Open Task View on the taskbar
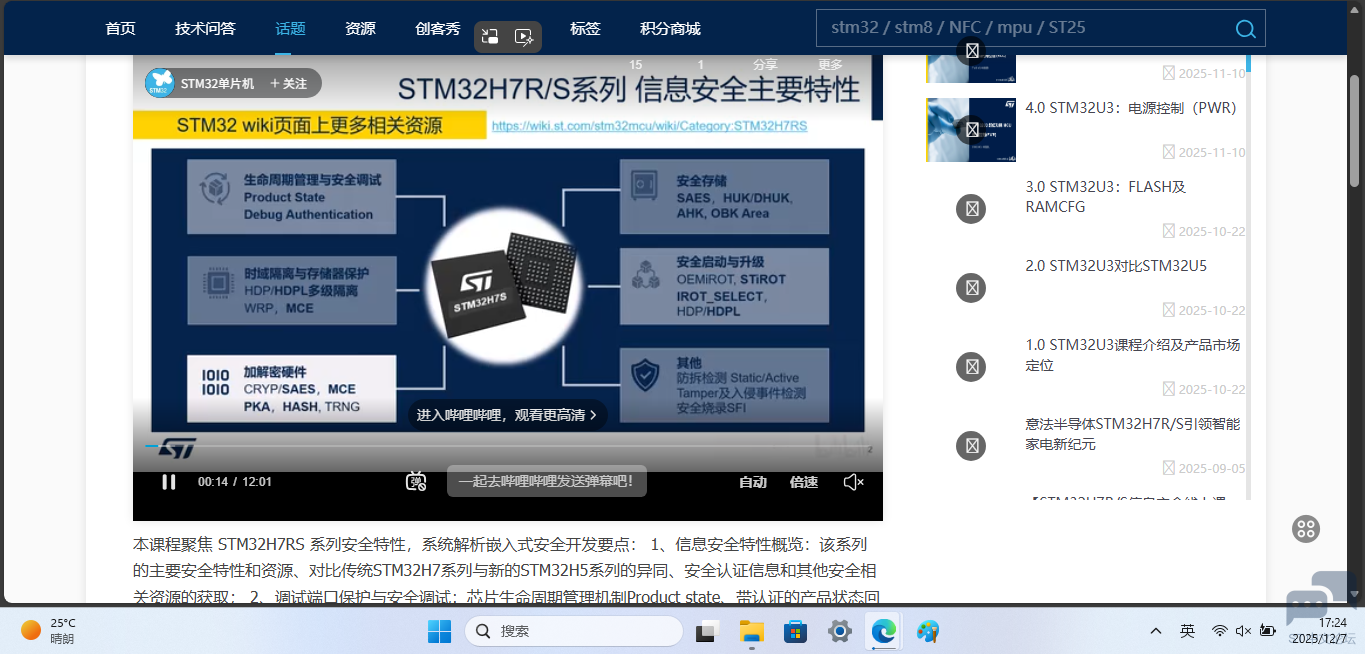 coord(708,631)
